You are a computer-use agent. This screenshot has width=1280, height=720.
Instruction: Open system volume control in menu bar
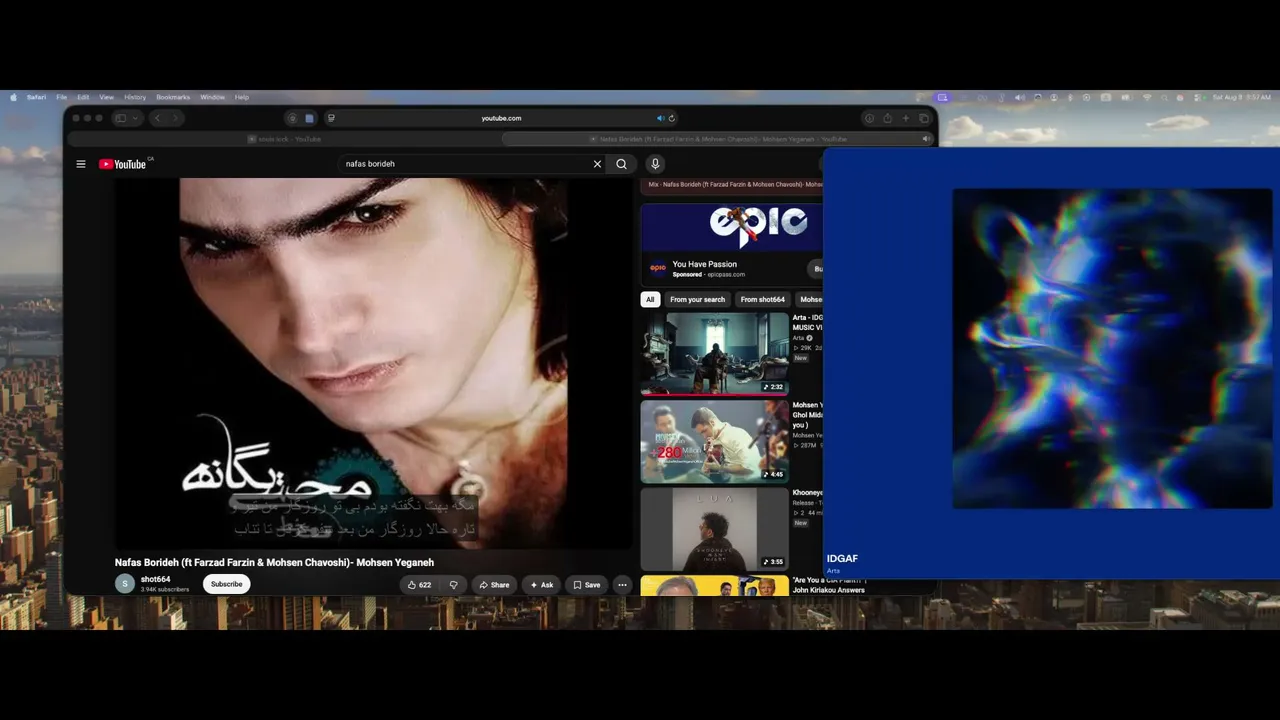[x=1019, y=97]
